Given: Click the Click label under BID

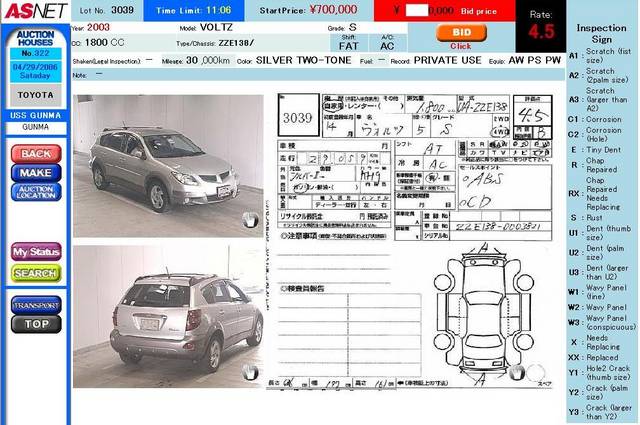Looking at the screenshot, I should pos(460,46).
